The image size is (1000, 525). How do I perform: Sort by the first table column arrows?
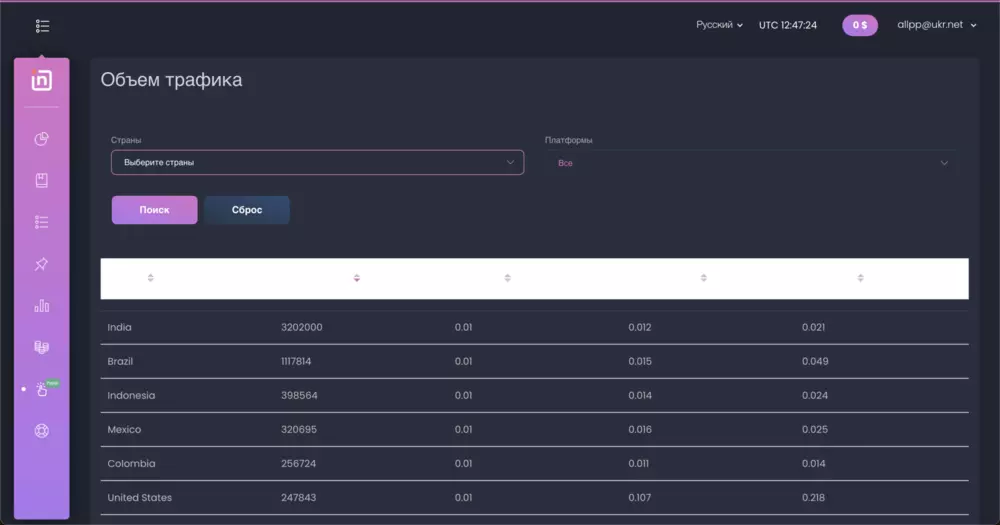tap(151, 278)
